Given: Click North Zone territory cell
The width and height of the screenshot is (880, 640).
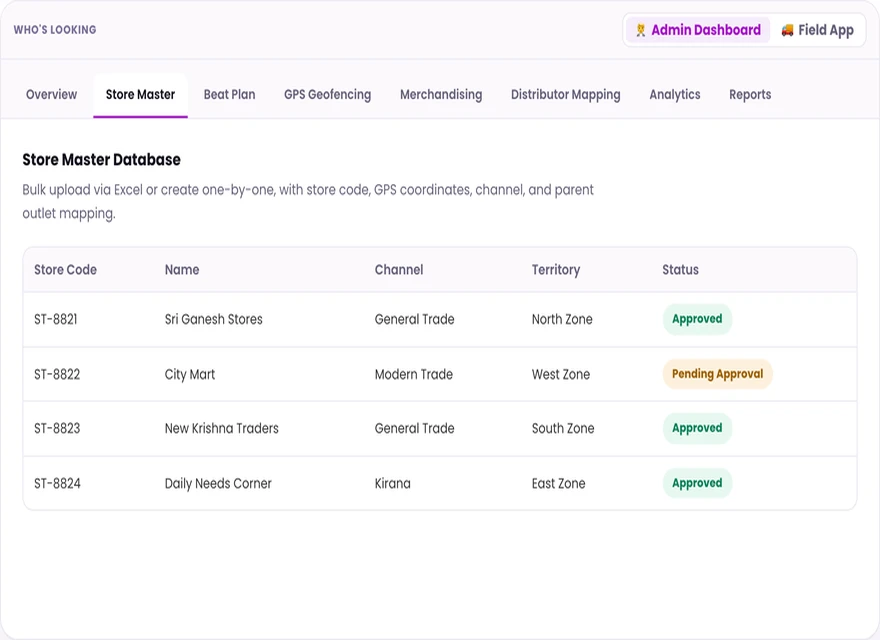Looking at the screenshot, I should point(562,319).
